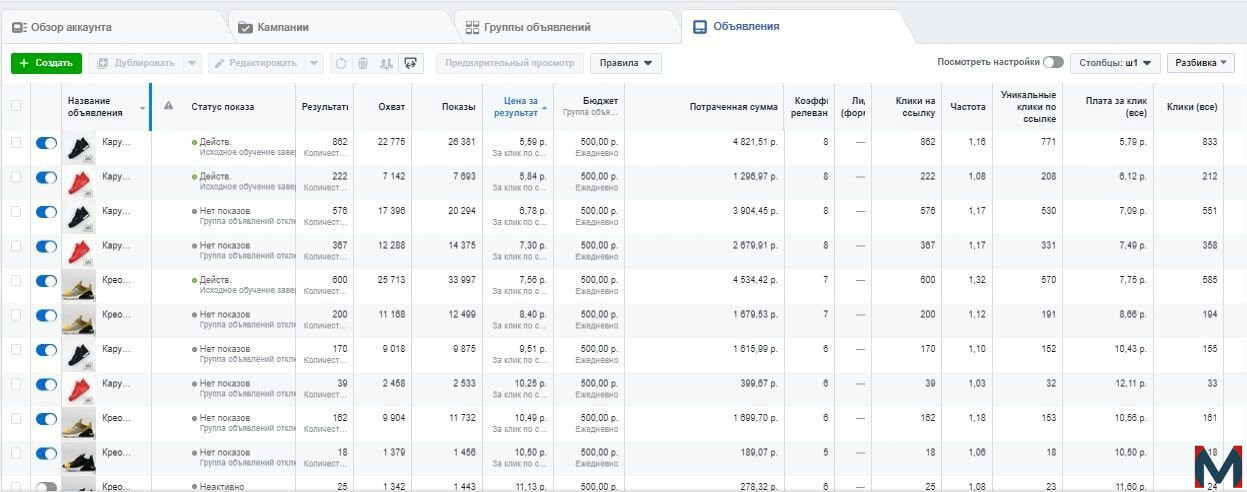This screenshot has height=492, width=1247.
Task: Open shoe thumbnail in 1 615,99 р. row
Action: point(79,355)
